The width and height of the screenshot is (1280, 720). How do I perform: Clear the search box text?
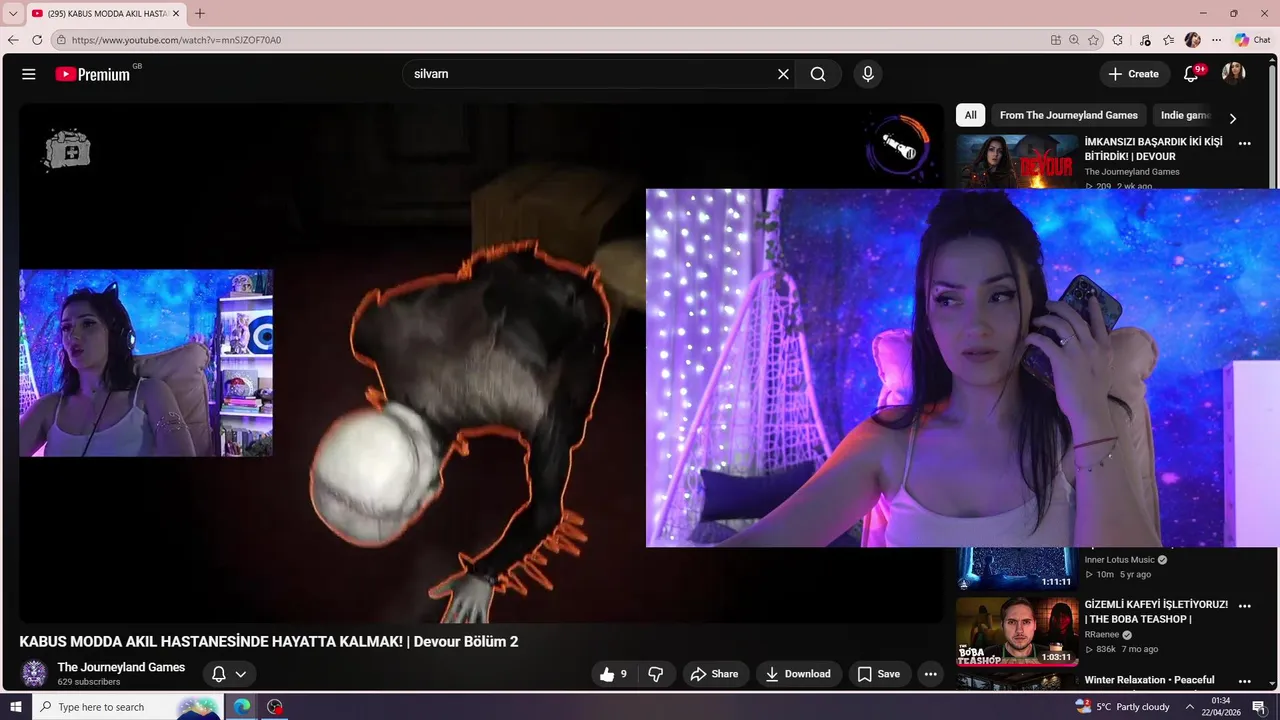(x=783, y=74)
